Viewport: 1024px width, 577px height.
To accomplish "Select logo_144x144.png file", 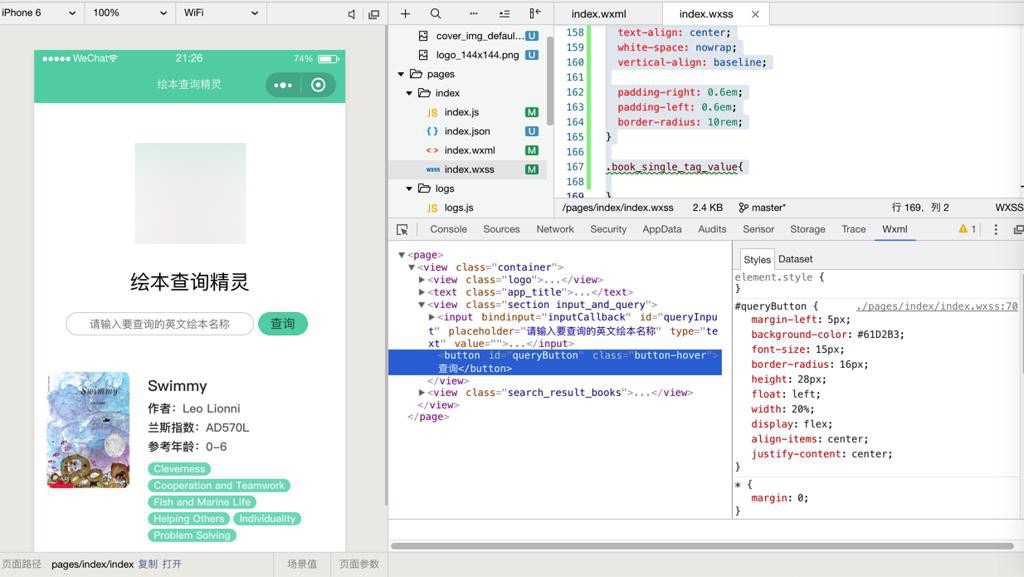I will 479,55.
